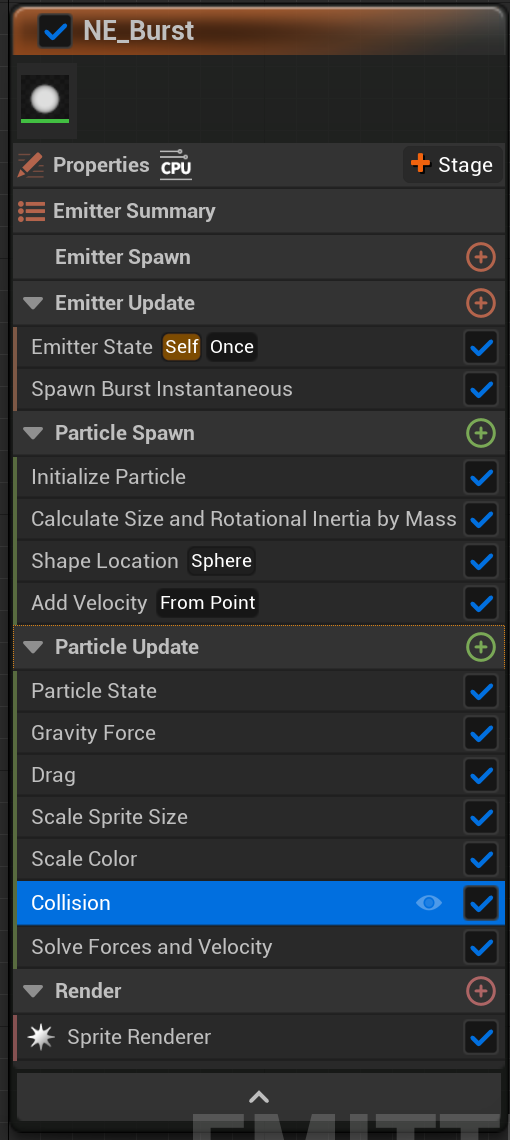
Task: Collapse the Render section triangle
Action: click(x=33, y=991)
